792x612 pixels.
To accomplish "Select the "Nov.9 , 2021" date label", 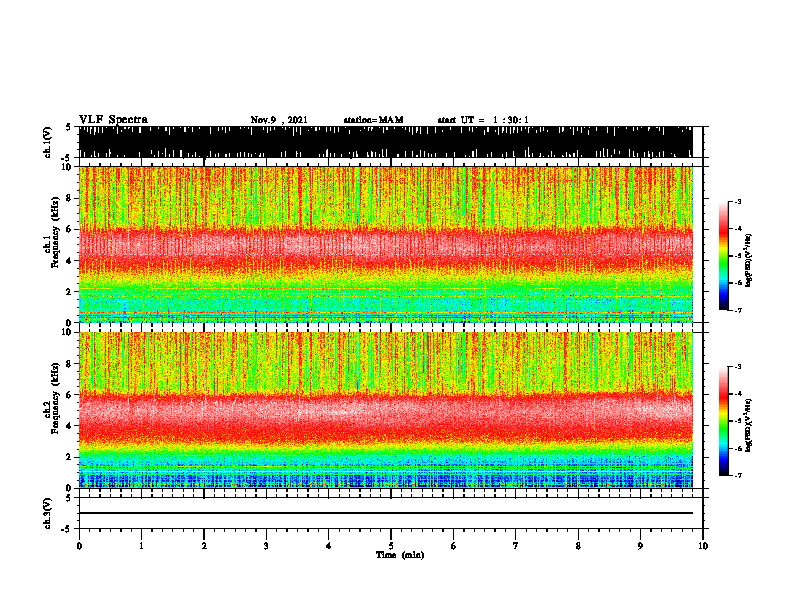I will click(279, 120).
